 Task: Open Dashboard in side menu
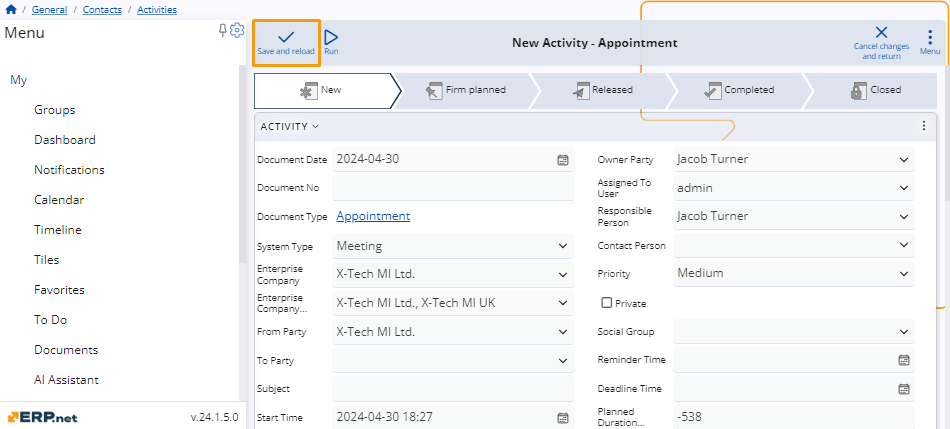pos(65,140)
